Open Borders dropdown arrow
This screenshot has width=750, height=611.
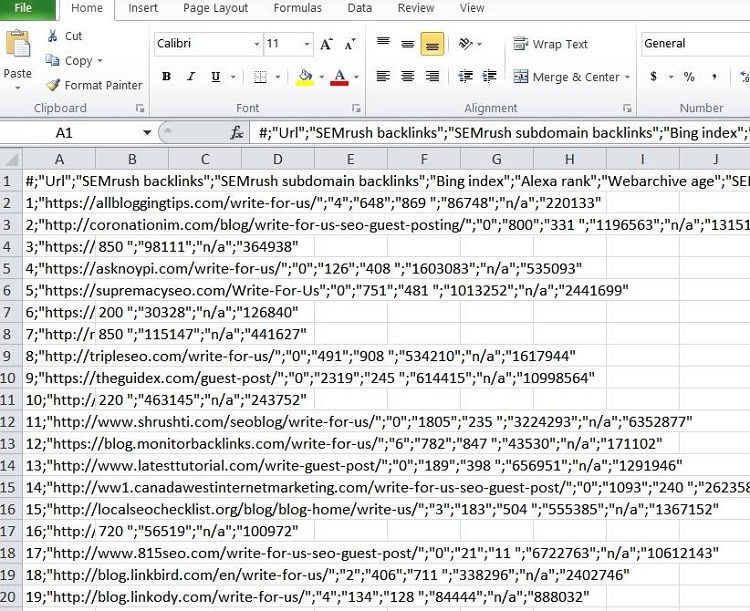click(x=277, y=77)
